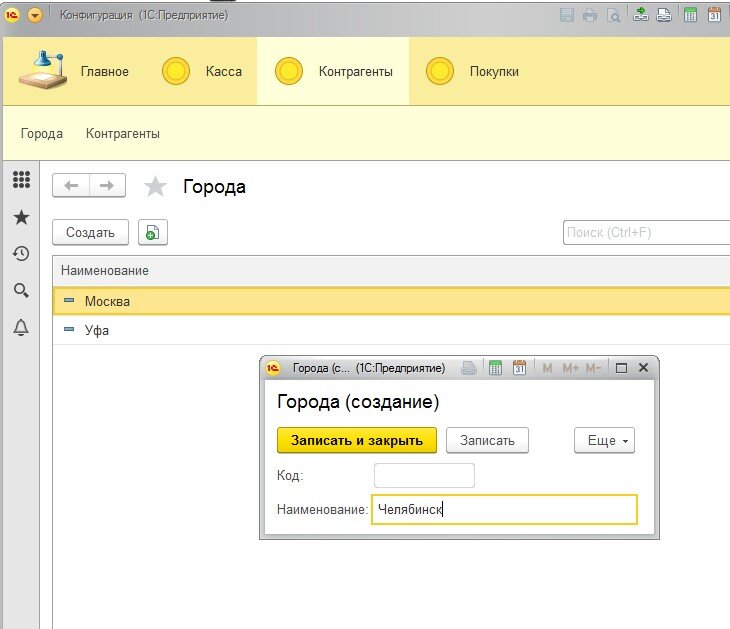The height and width of the screenshot is (629, 730).
Task: Click the go to link icon in the top toolbar
Action: (x=664, y=15)
